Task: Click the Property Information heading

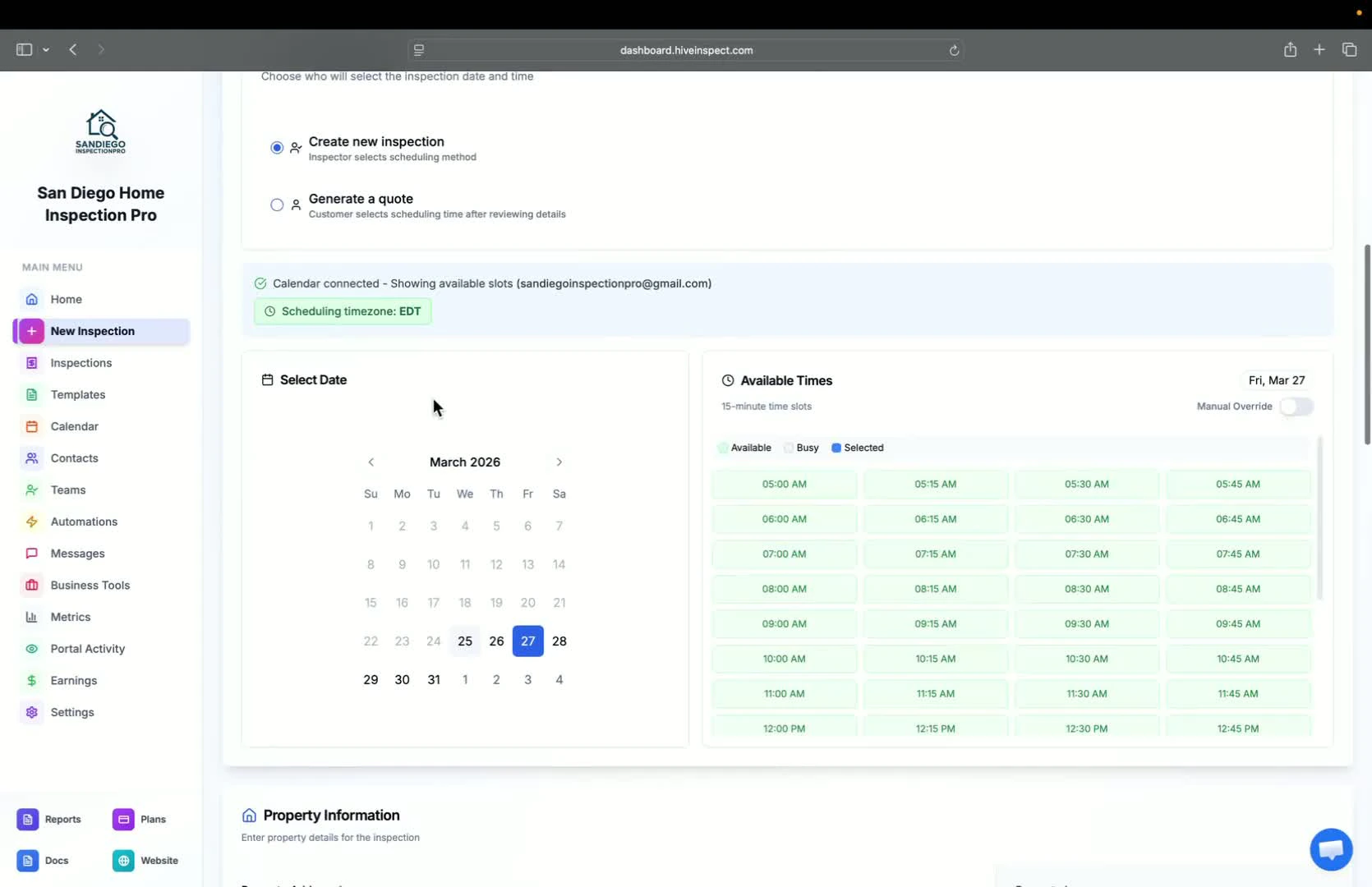Action: 331,816
